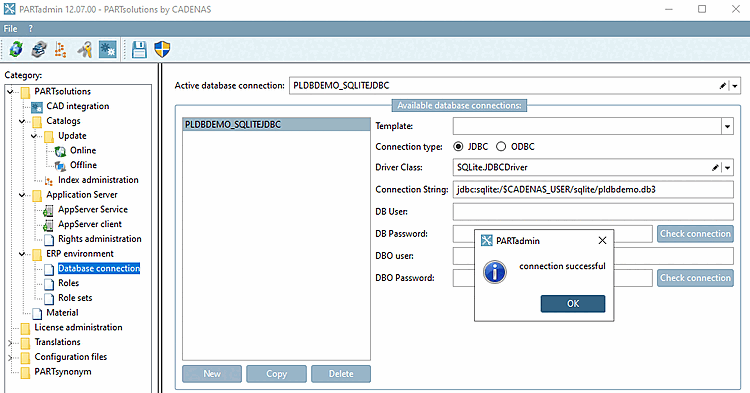Click the Connection String input field
Image resolution: width=750 pixels, height=393 pixels.
[593, 189]
